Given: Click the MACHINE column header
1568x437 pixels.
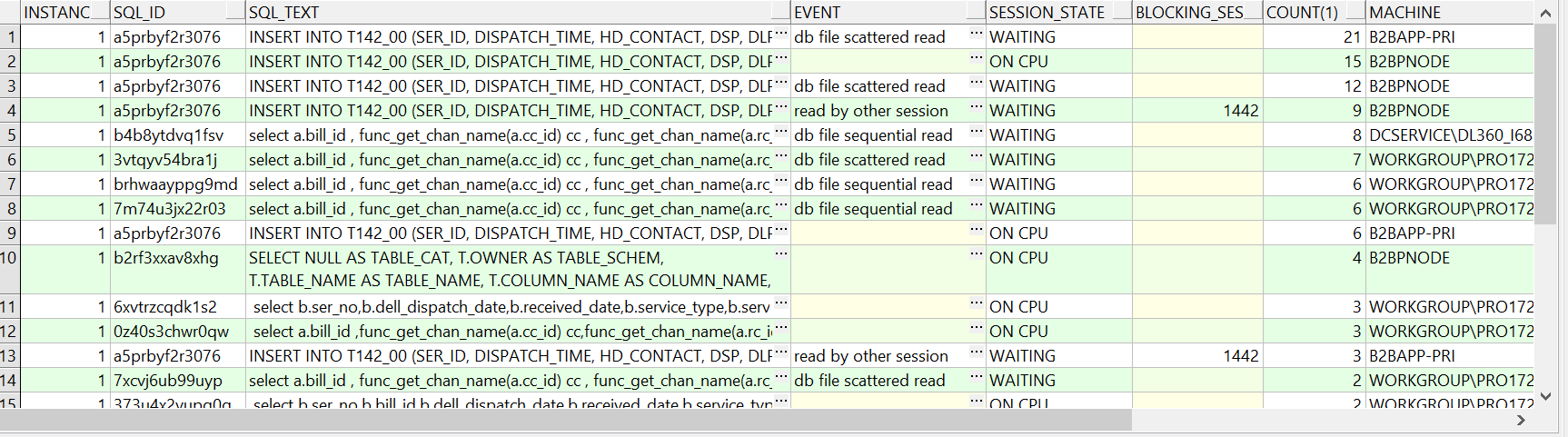Looking at the screenshot, I should pos(1450,12).
